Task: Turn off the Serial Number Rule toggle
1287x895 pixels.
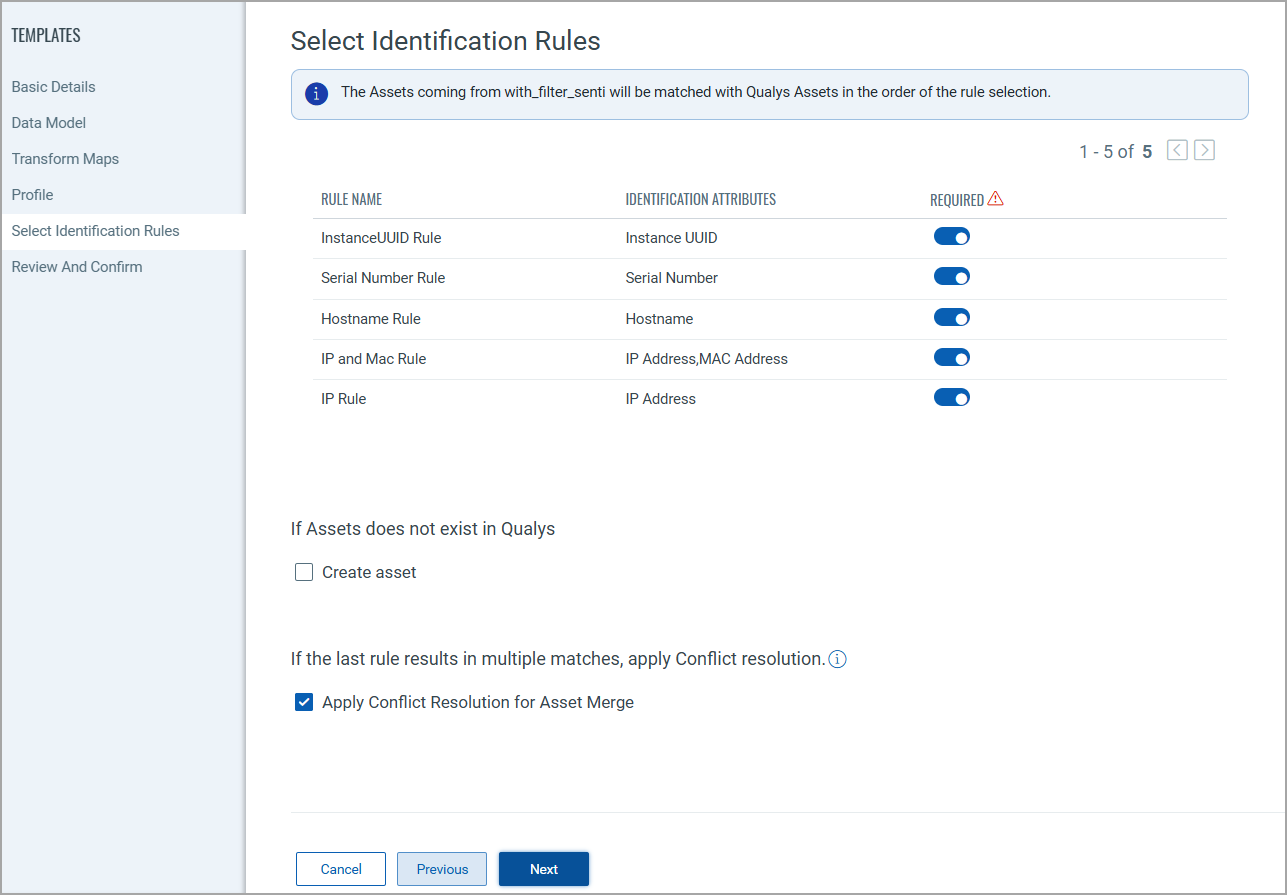Action: point(951,276)
